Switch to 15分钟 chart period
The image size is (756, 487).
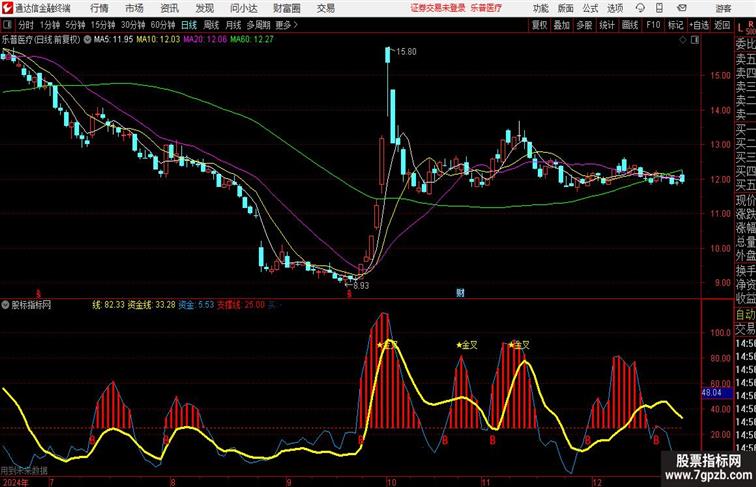point(103,25)
